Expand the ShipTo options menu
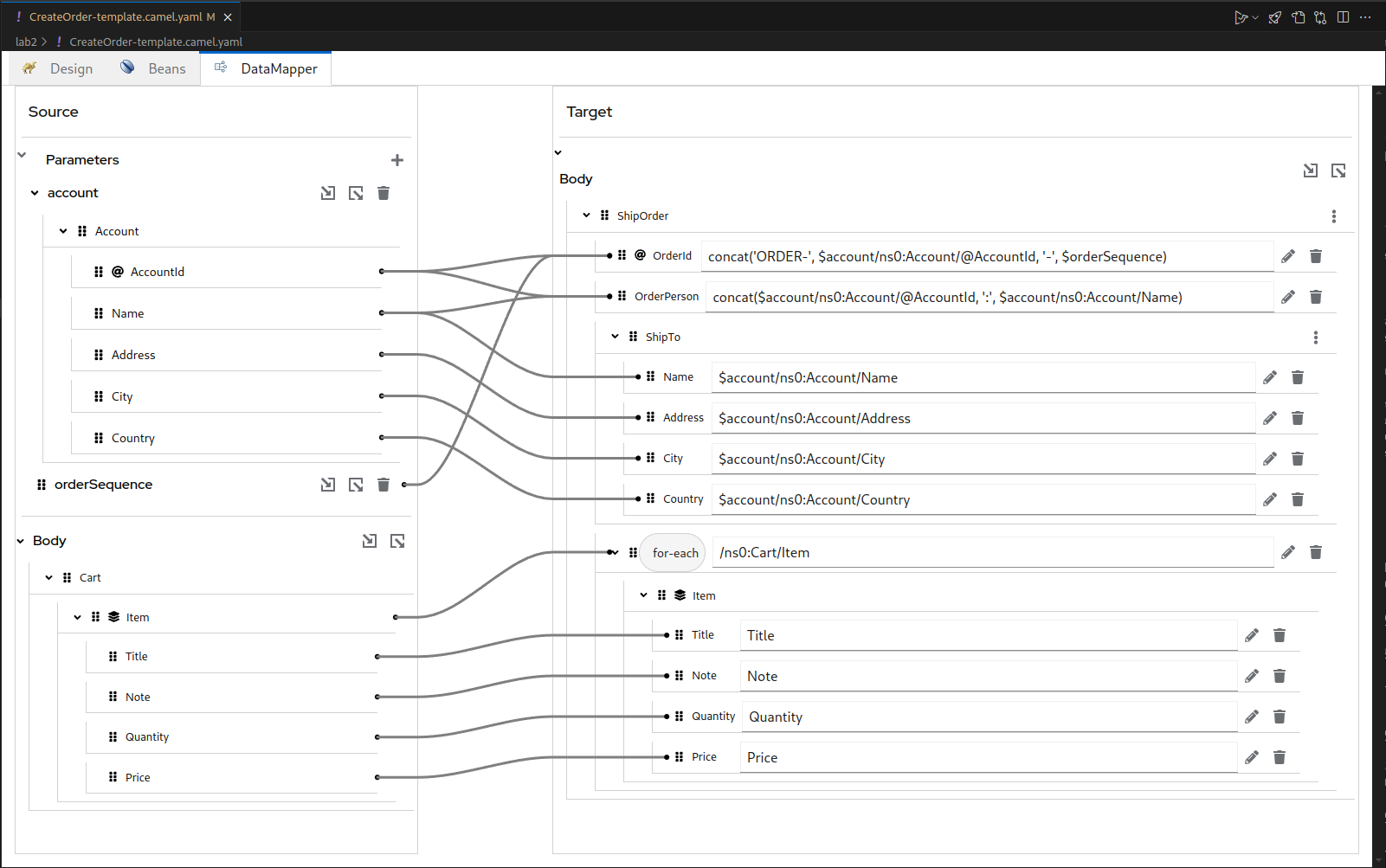The height and width of the screenshot is (868, 1386). [1315, 338]
